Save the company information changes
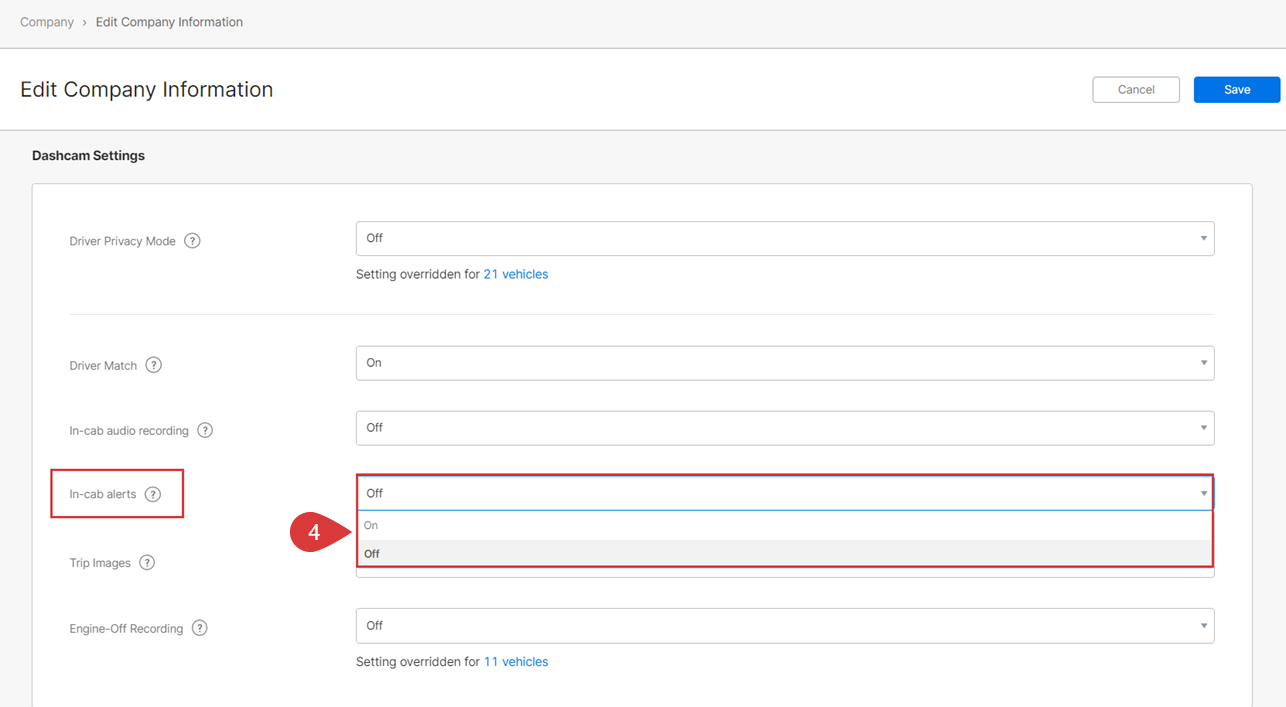Screen dimensions: 1286x707 pyautogui.click(x=1236, y=89)
